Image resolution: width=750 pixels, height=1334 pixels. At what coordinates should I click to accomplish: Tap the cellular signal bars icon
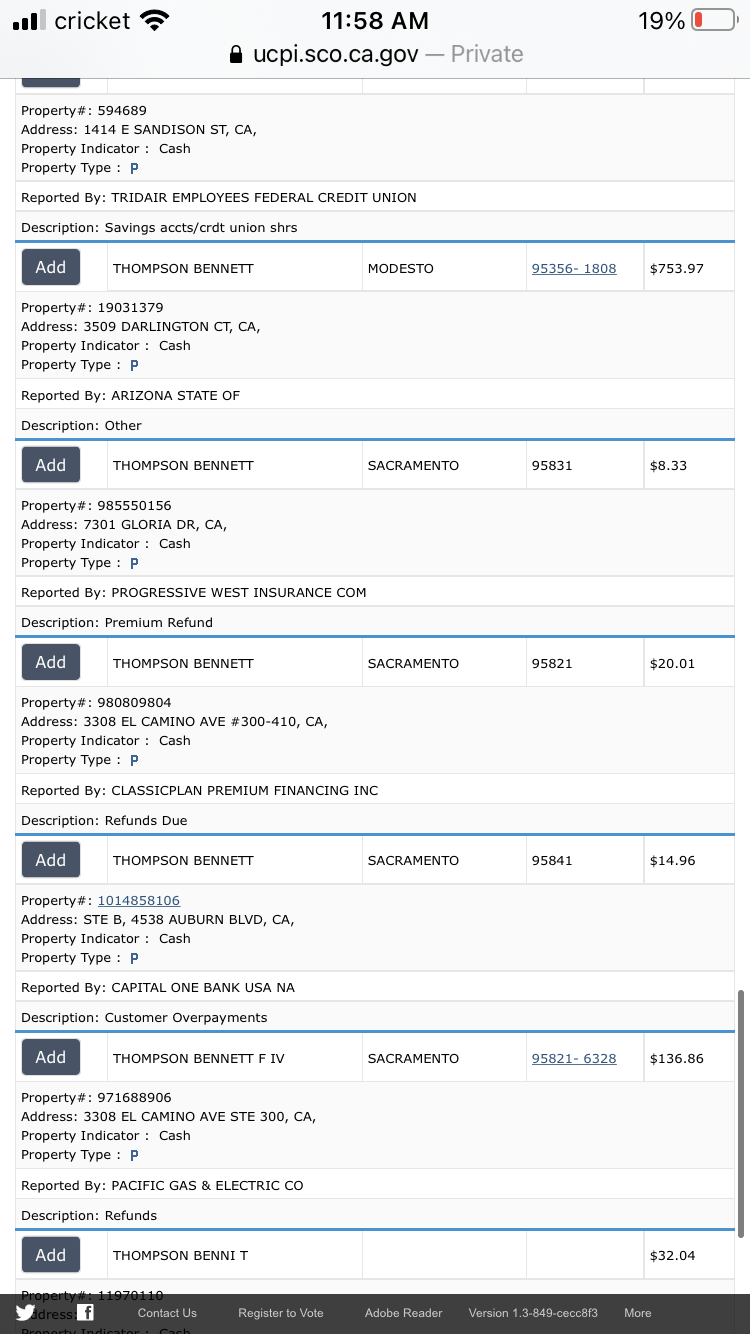coord(30,20)
